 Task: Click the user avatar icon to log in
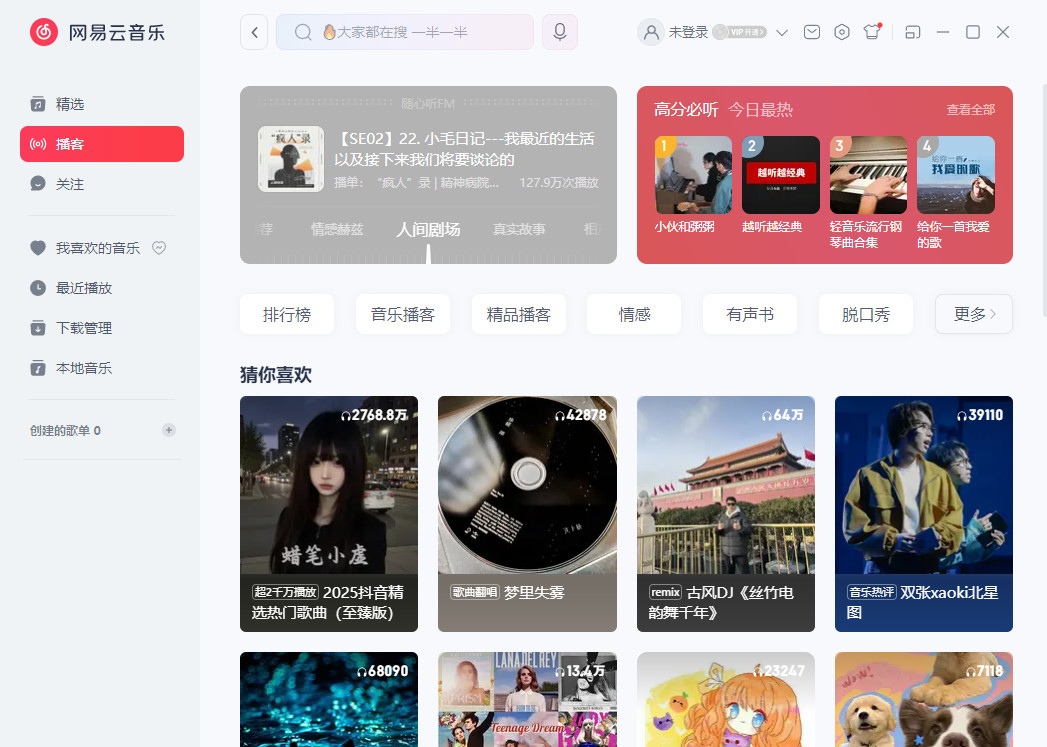tap(651, 32)
